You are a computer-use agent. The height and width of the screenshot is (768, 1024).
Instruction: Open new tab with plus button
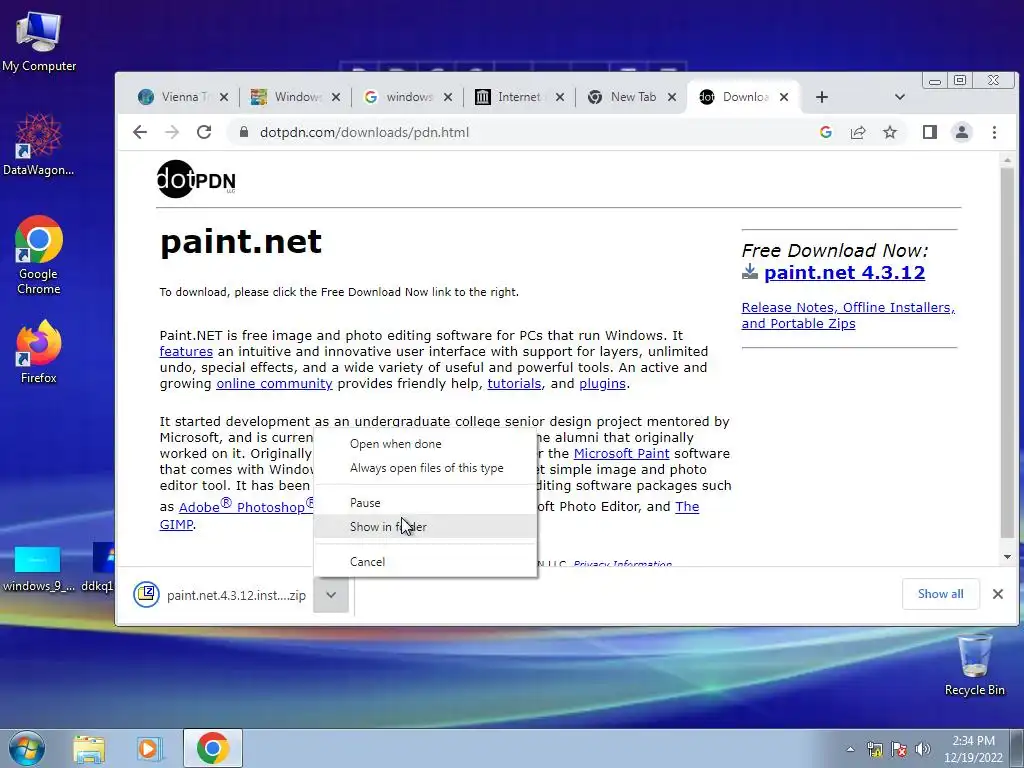click(822, 97)
